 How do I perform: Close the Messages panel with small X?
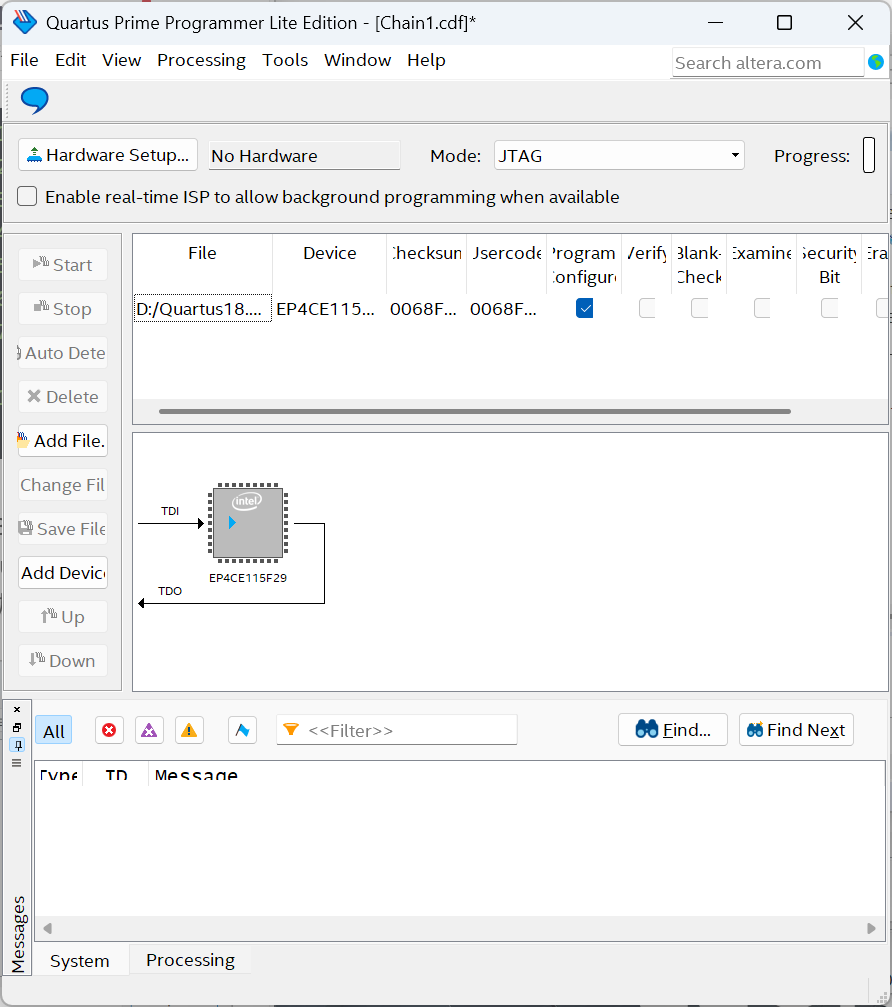pos(17,710)
